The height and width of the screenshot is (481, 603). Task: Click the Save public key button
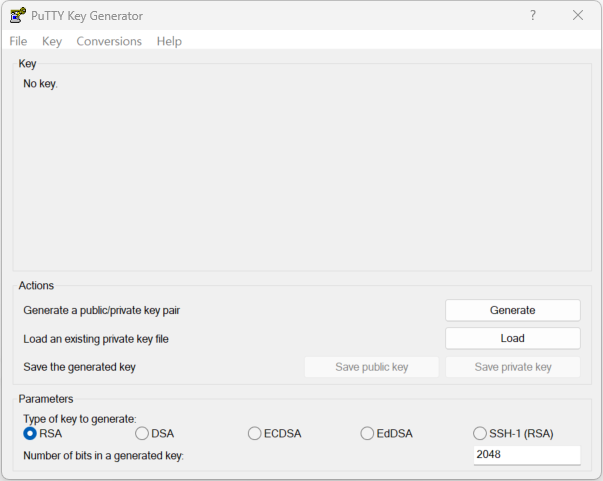point(371,367)
